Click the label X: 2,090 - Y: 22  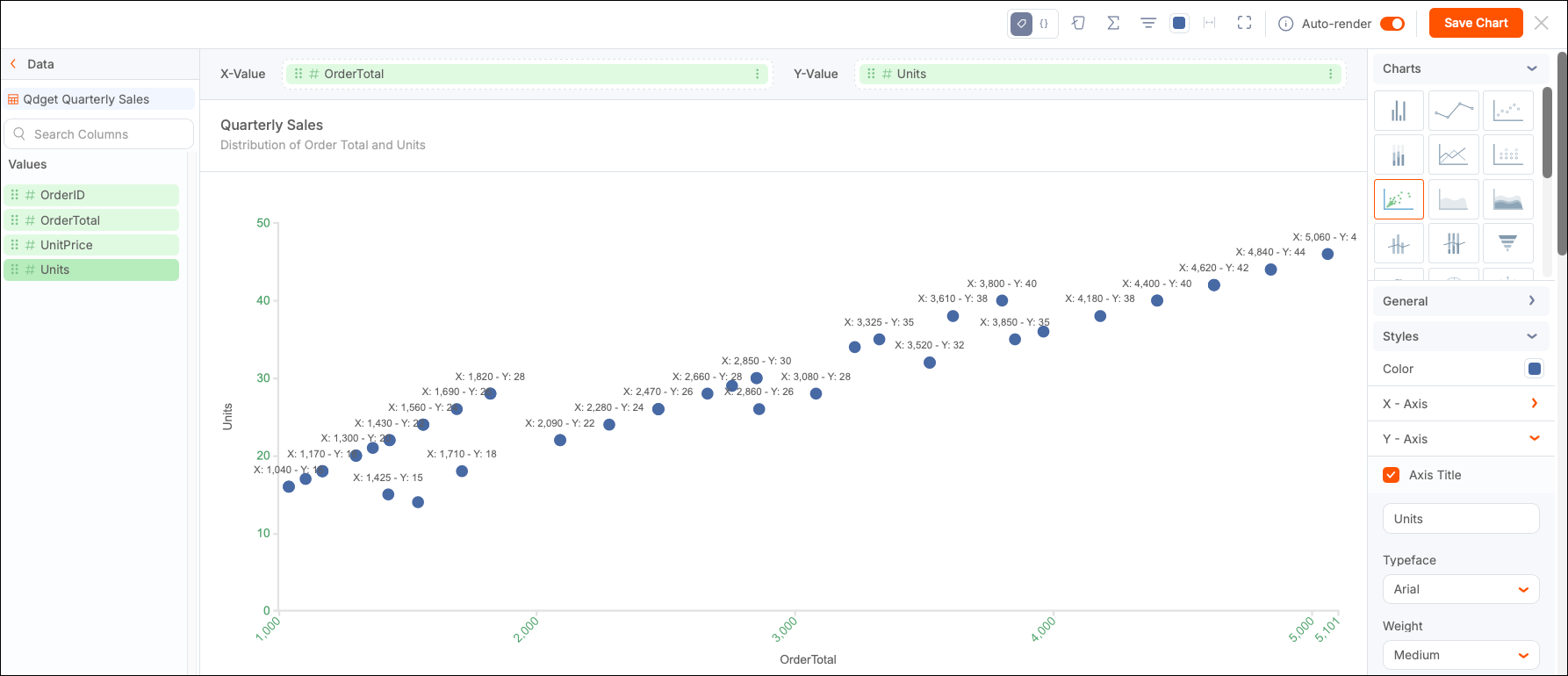point(560,423)
